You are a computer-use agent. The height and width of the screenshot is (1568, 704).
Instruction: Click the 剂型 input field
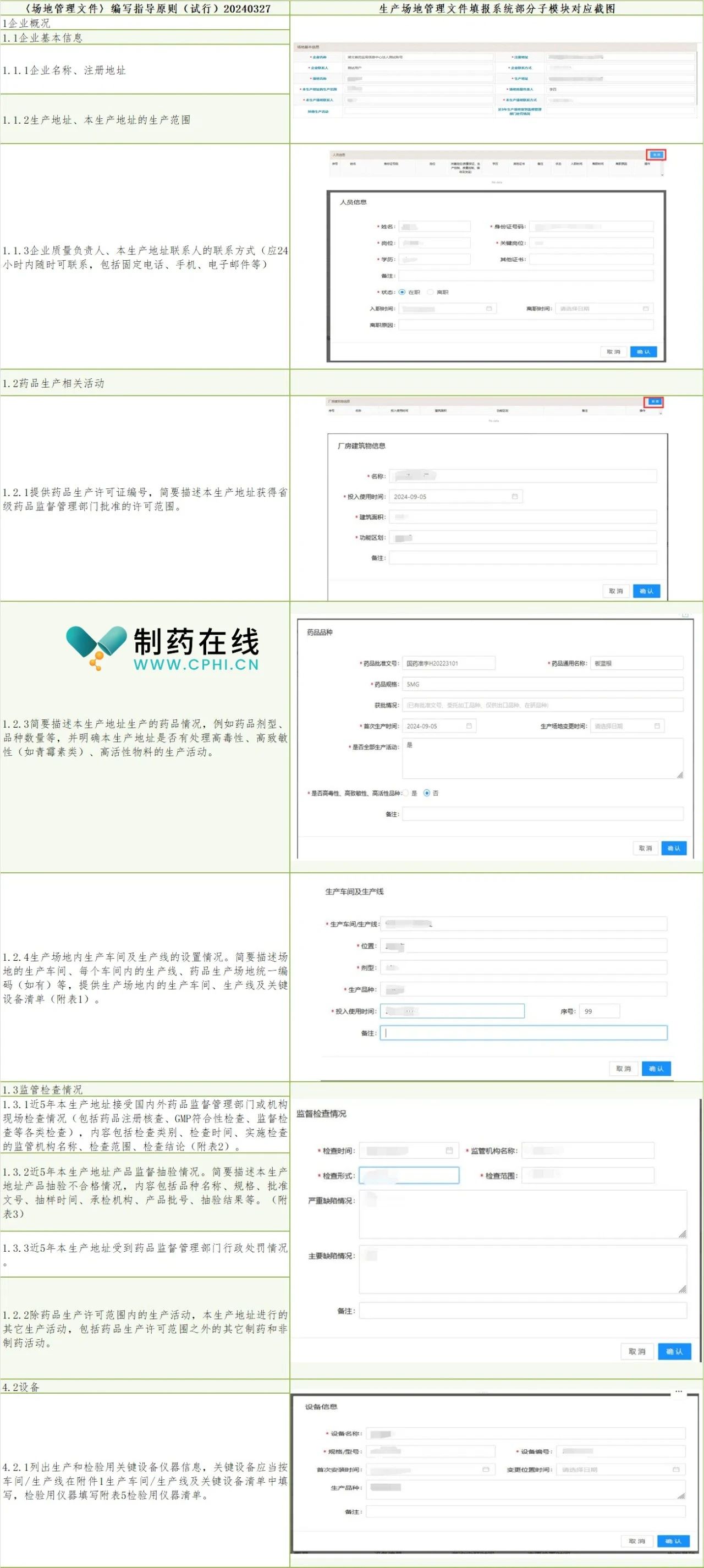tap(523, 967)
